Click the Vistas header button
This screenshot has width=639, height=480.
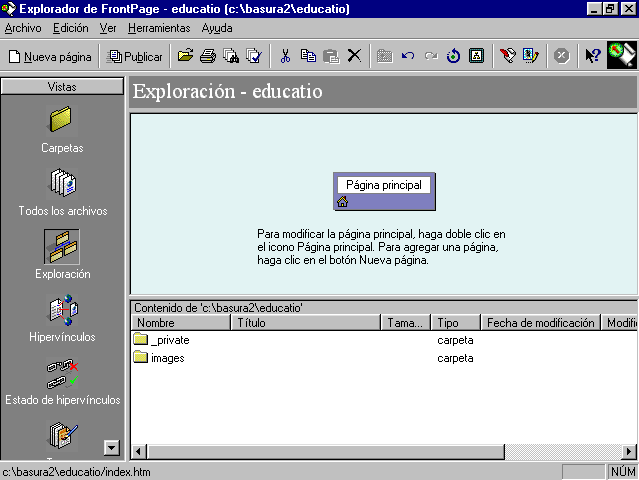coord(62,86)
